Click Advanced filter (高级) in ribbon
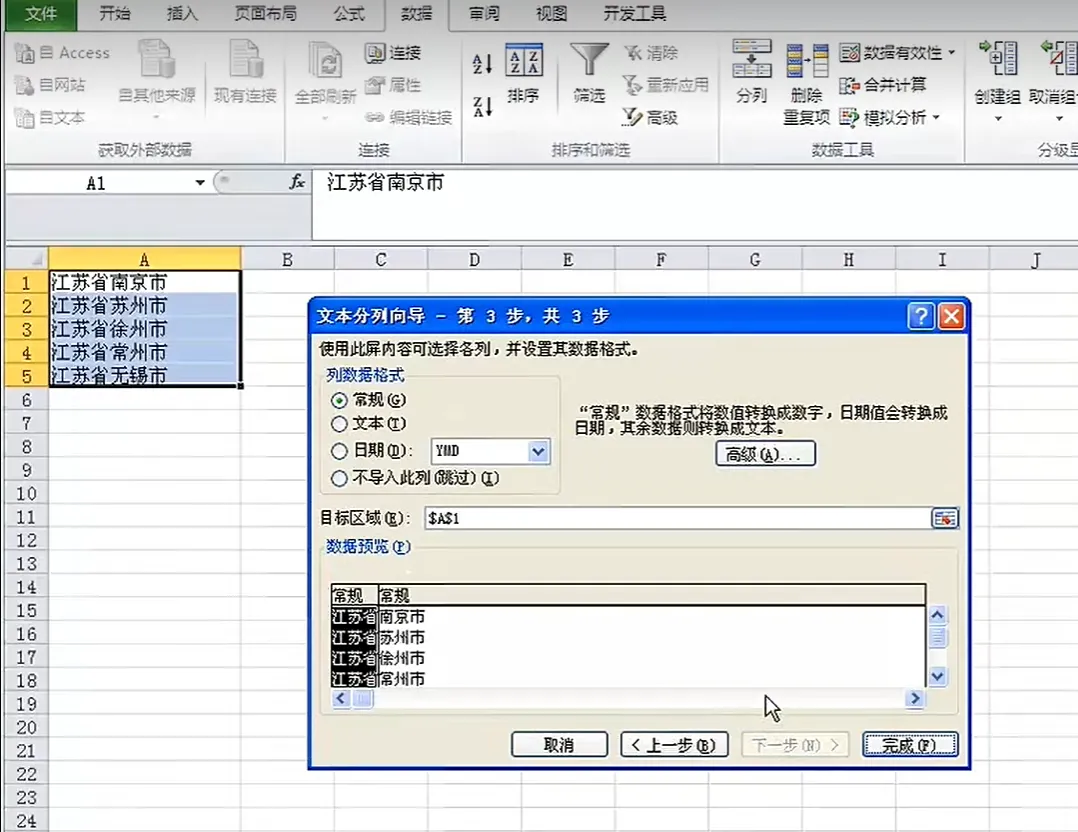The height and width of the screenshot is (832, 1078). tap(632, 118)
